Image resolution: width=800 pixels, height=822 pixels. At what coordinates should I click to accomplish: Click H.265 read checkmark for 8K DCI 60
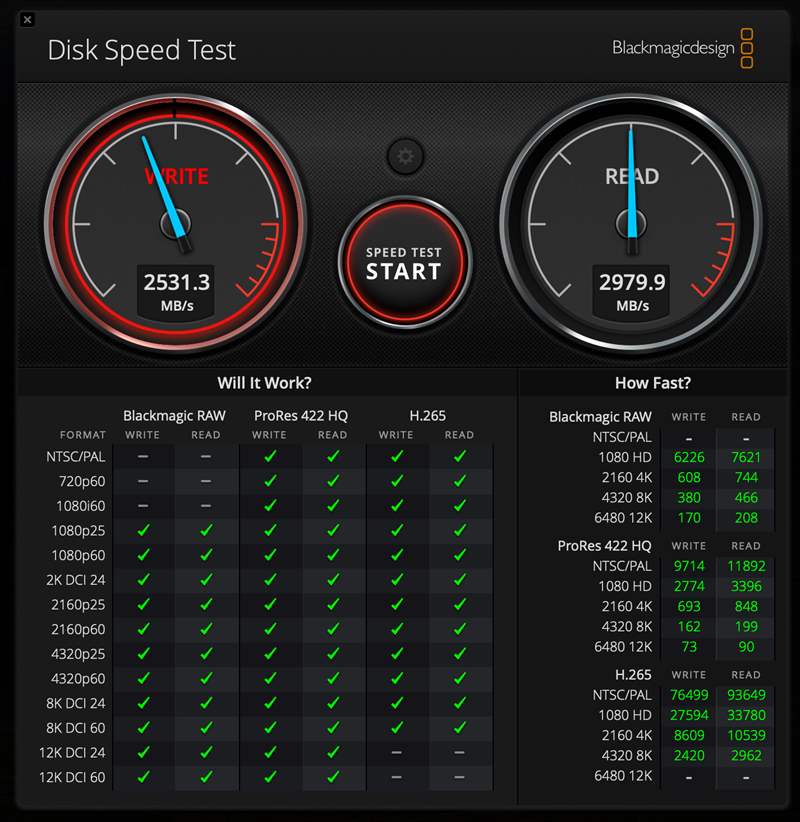(x=459, y=727)
